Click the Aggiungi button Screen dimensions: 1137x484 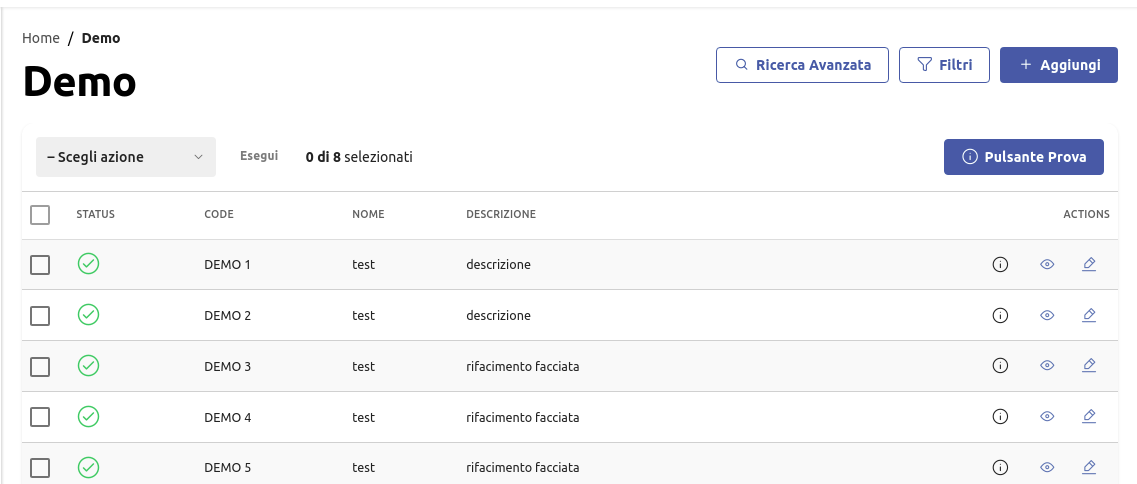click(x=1058, y=65)
